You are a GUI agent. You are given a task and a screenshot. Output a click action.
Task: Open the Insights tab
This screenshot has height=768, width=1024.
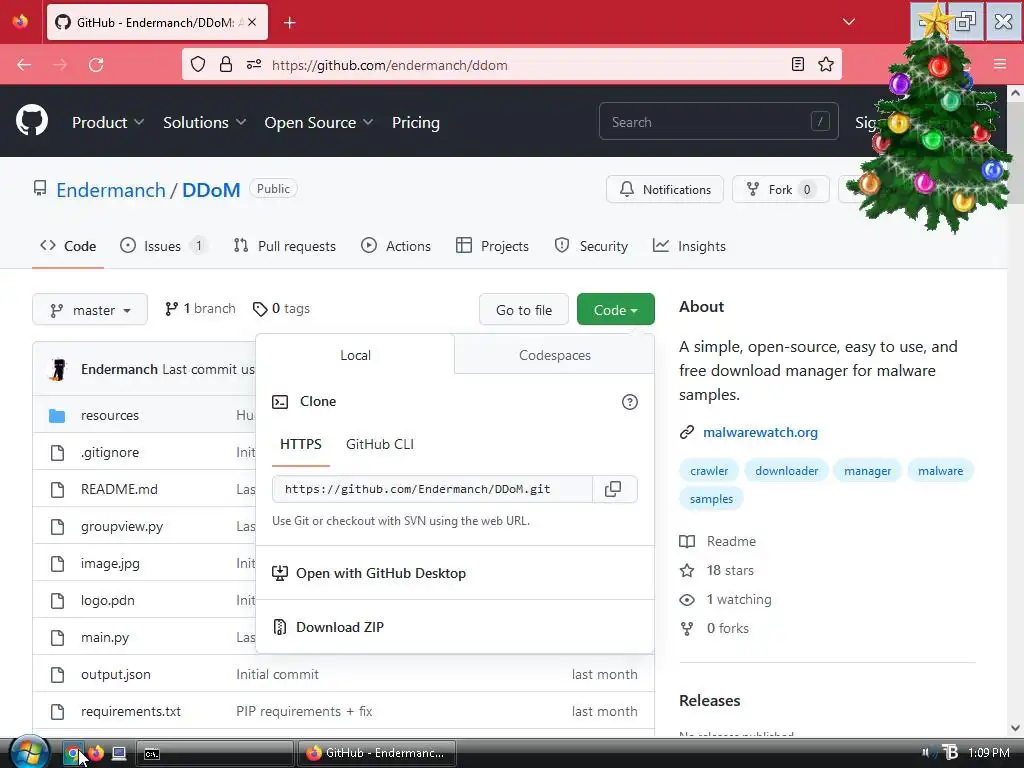(689, 246)
